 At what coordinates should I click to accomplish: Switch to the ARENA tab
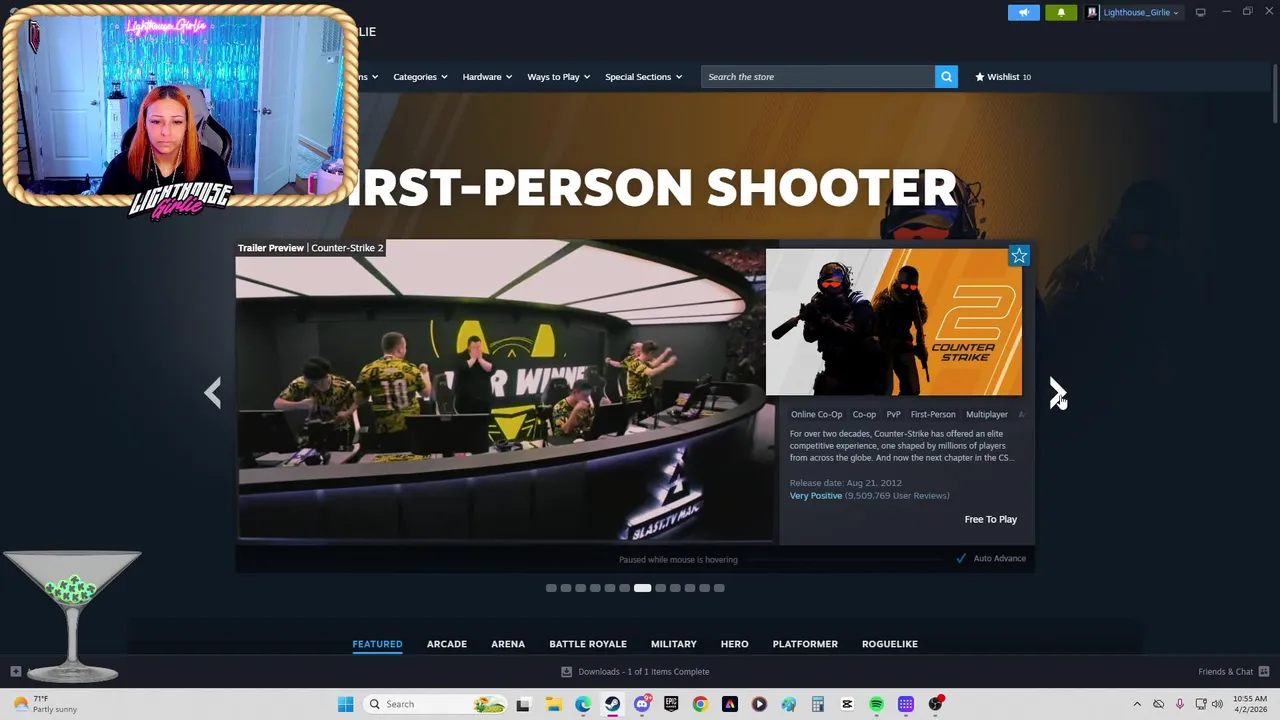click(x=508, y=644)
